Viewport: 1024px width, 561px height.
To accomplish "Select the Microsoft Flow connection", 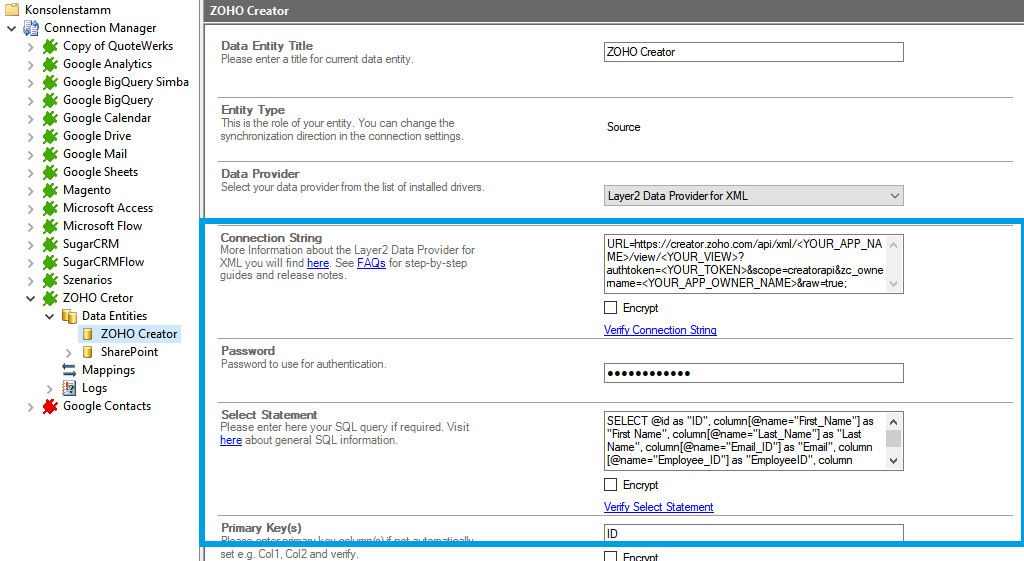I will [102, 226].
